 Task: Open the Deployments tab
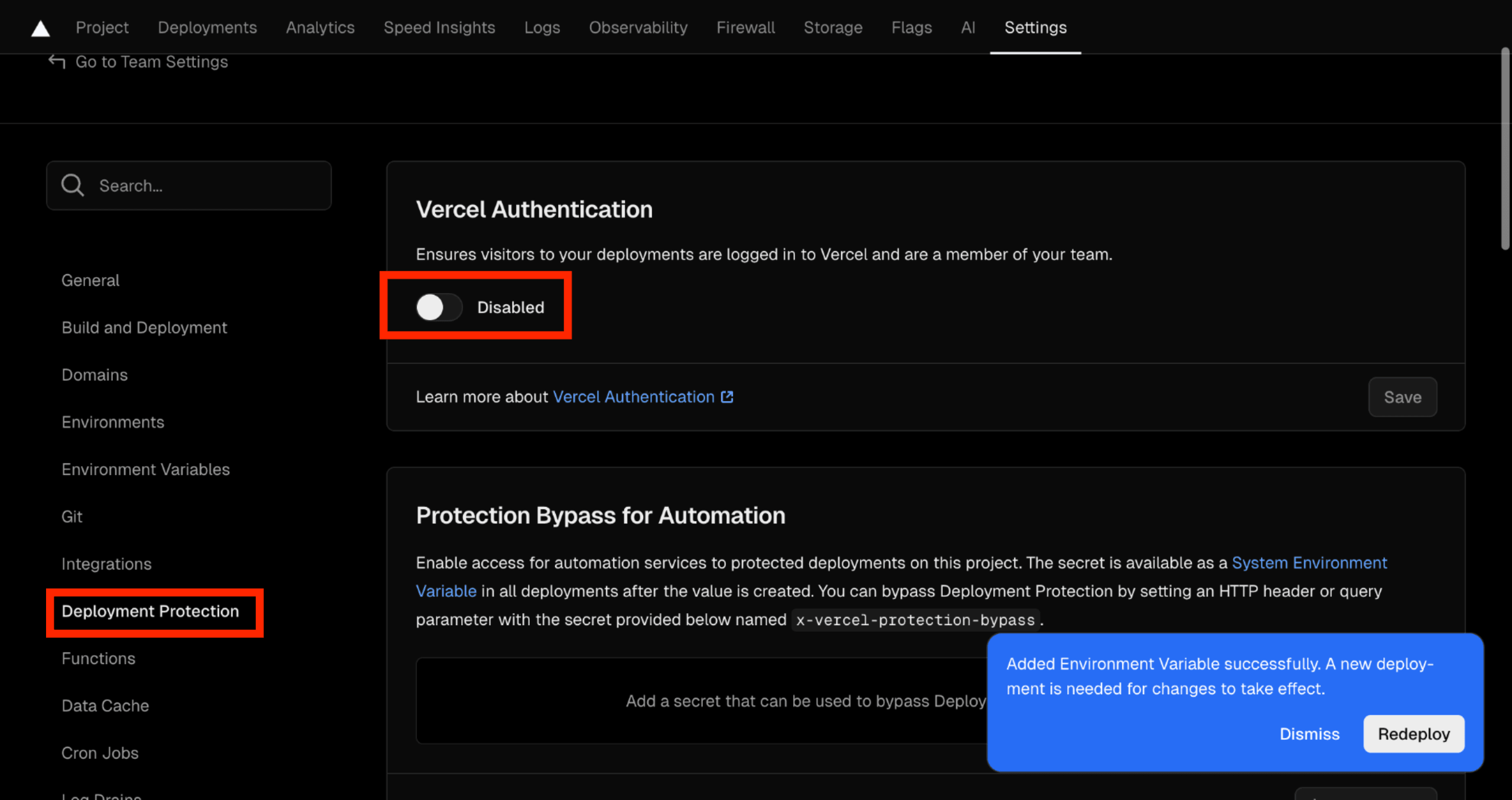tap(207, 27)
